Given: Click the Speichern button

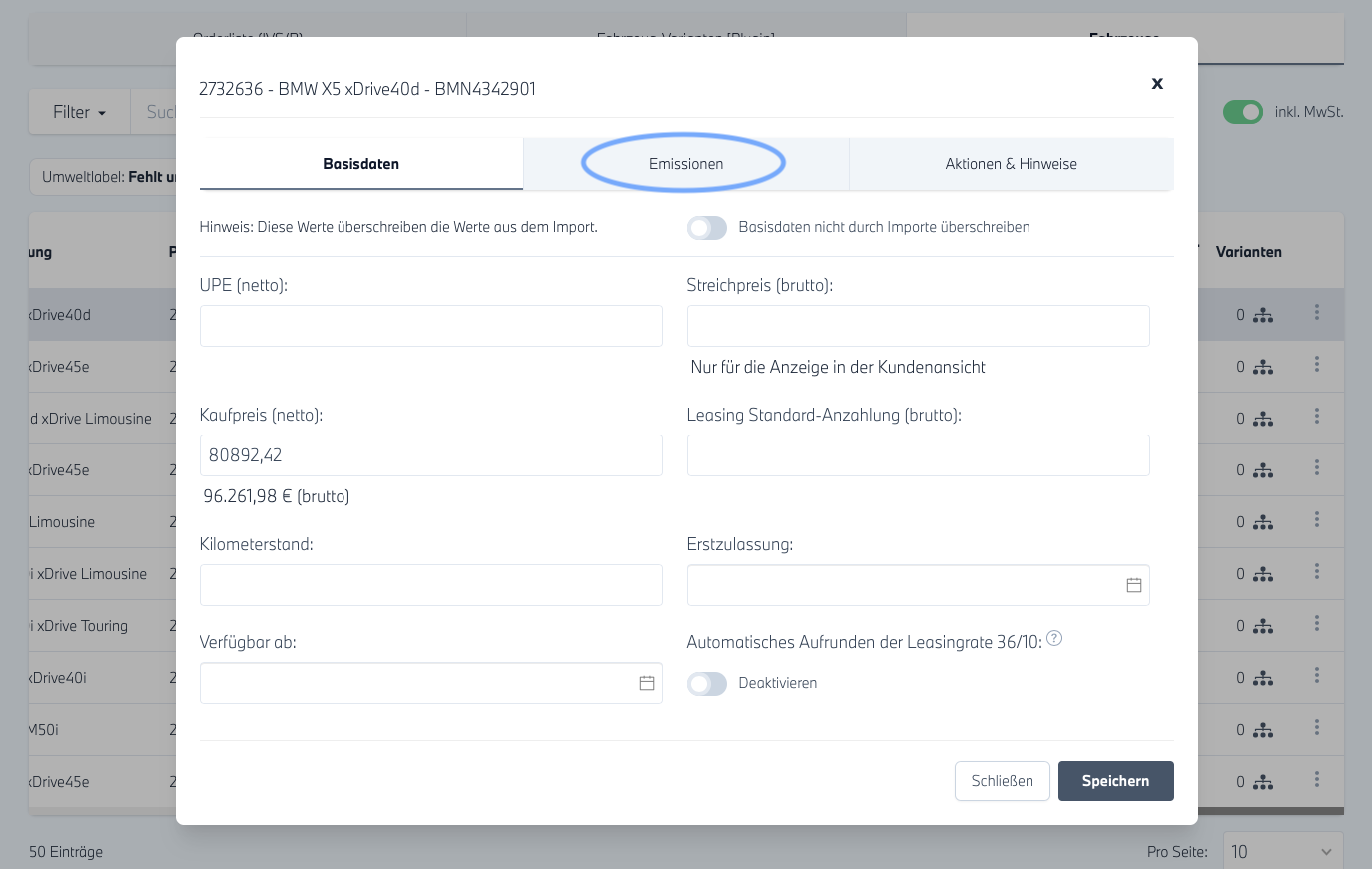Looking at the screenshot, I should (1115, 781).
